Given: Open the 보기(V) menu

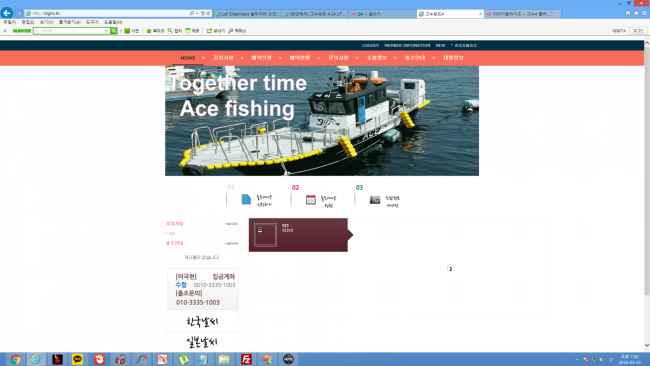Looking at the screenshot, I should click(x=46, y=22).
